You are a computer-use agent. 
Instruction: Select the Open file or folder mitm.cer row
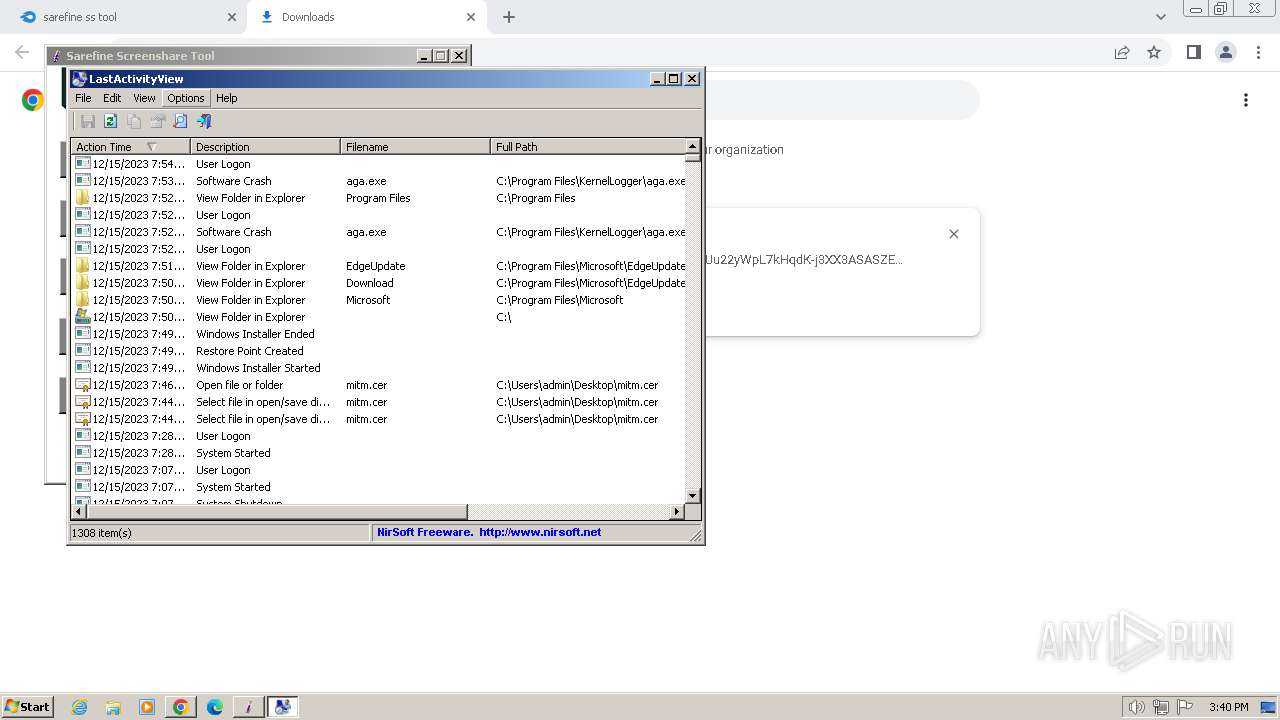(379, 385)
